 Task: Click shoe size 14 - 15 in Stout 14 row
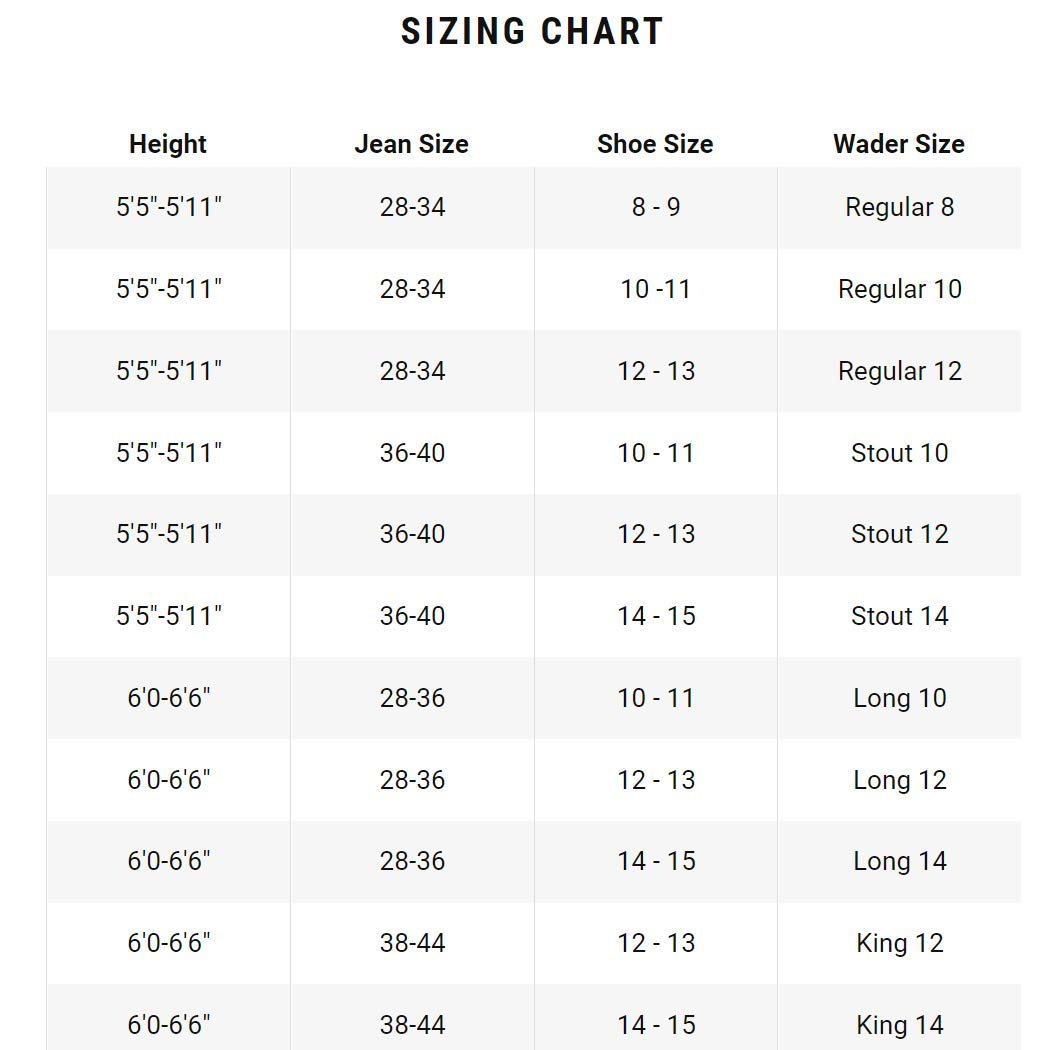656,616
